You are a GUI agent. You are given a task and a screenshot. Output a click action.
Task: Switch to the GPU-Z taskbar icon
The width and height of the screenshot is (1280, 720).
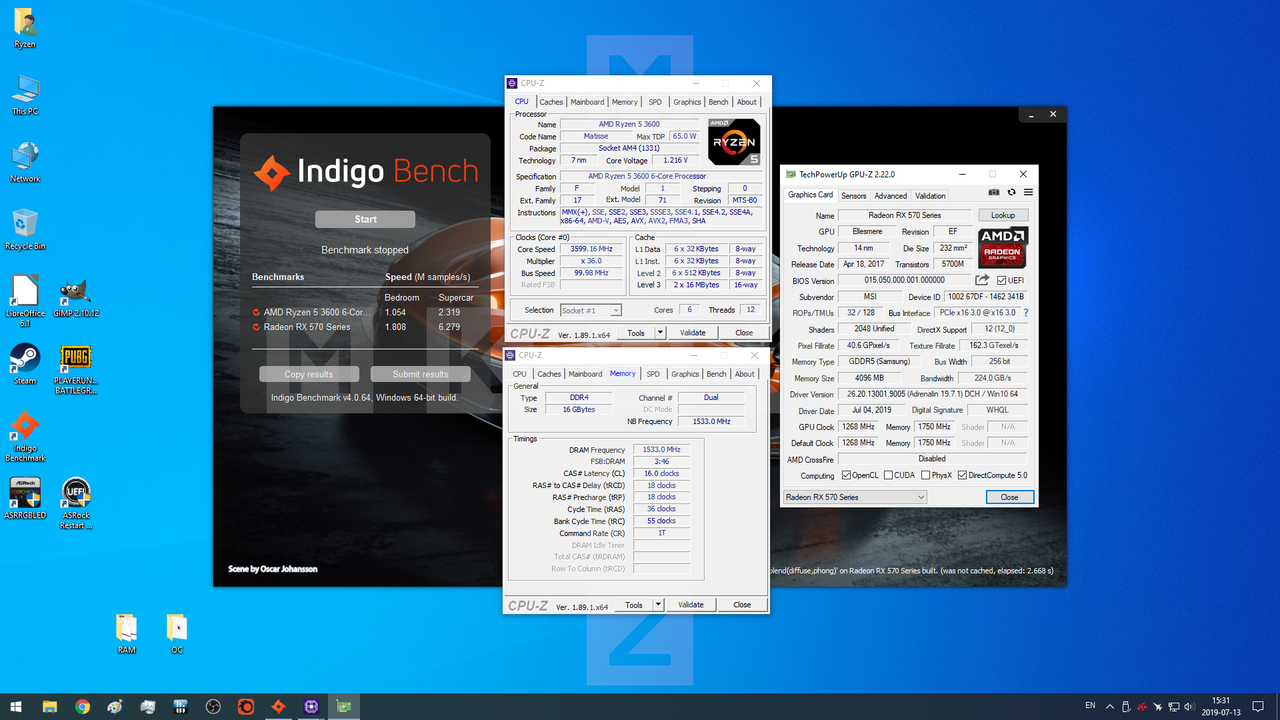coord(344,707)
